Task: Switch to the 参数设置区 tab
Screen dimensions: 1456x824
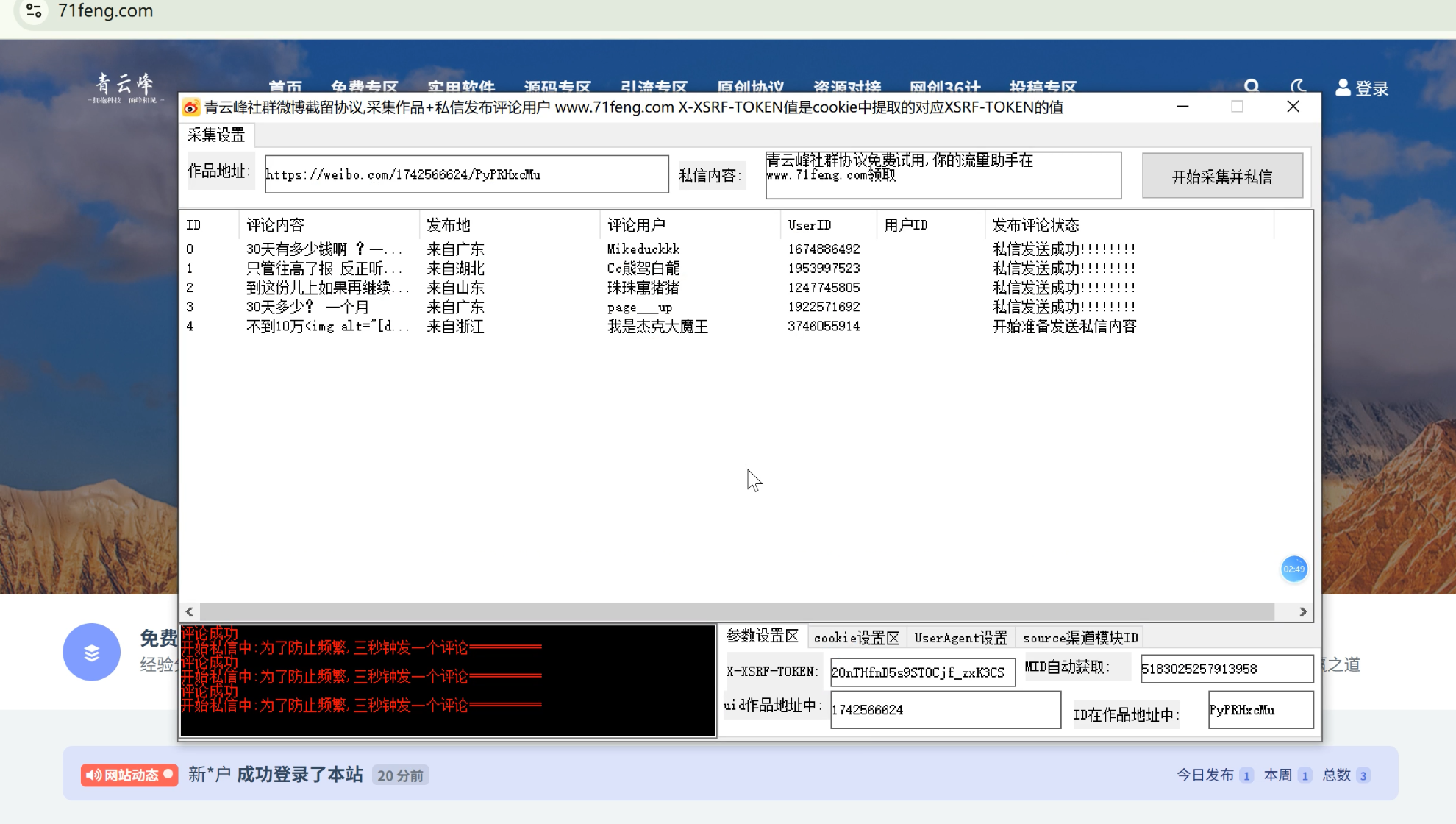Action: pos(763,636)
